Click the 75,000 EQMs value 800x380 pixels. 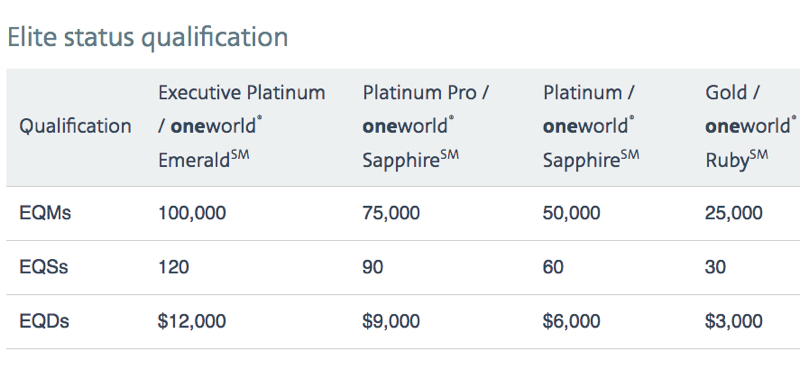[391, 213]
